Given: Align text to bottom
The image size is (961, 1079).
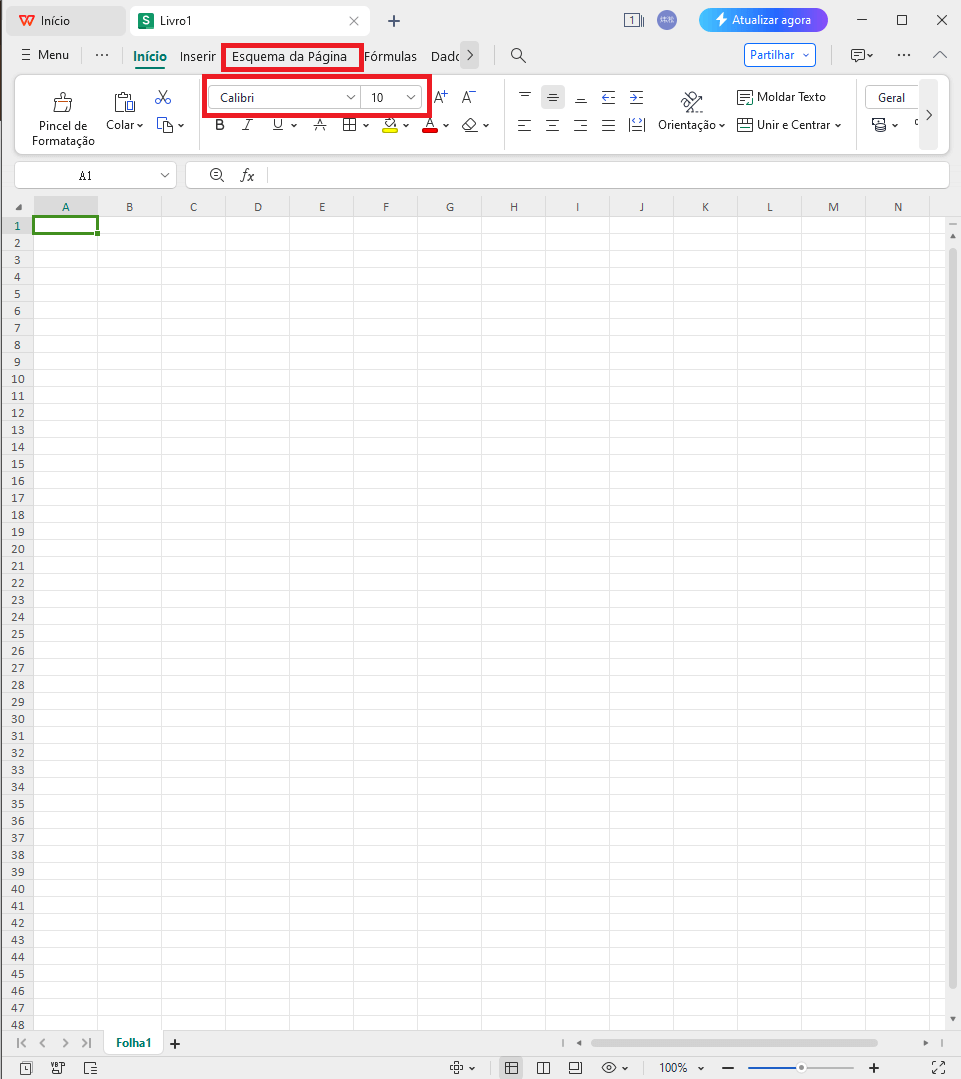Looking at the screenshot, I should [x=581, y=98].
